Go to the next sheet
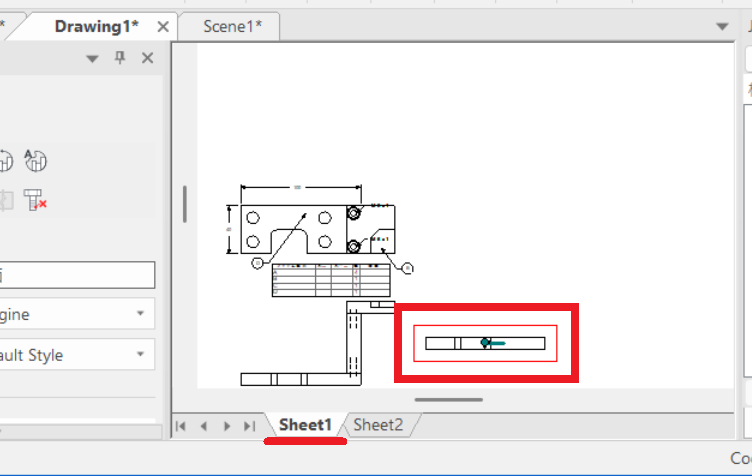Screen dimensions: 752x476 tap(226, 426)
